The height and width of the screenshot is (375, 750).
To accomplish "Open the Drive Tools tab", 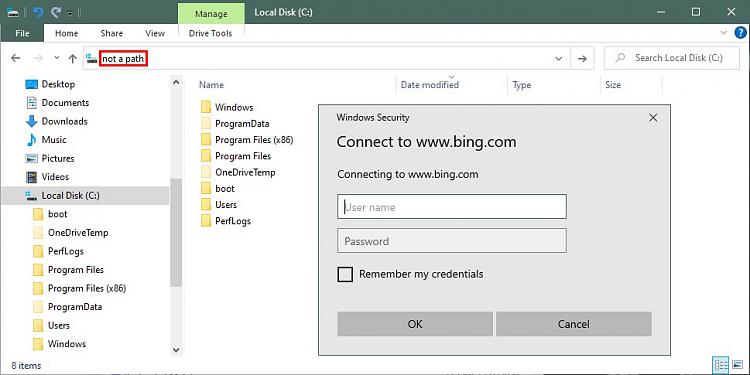I will tap(210, 33).
